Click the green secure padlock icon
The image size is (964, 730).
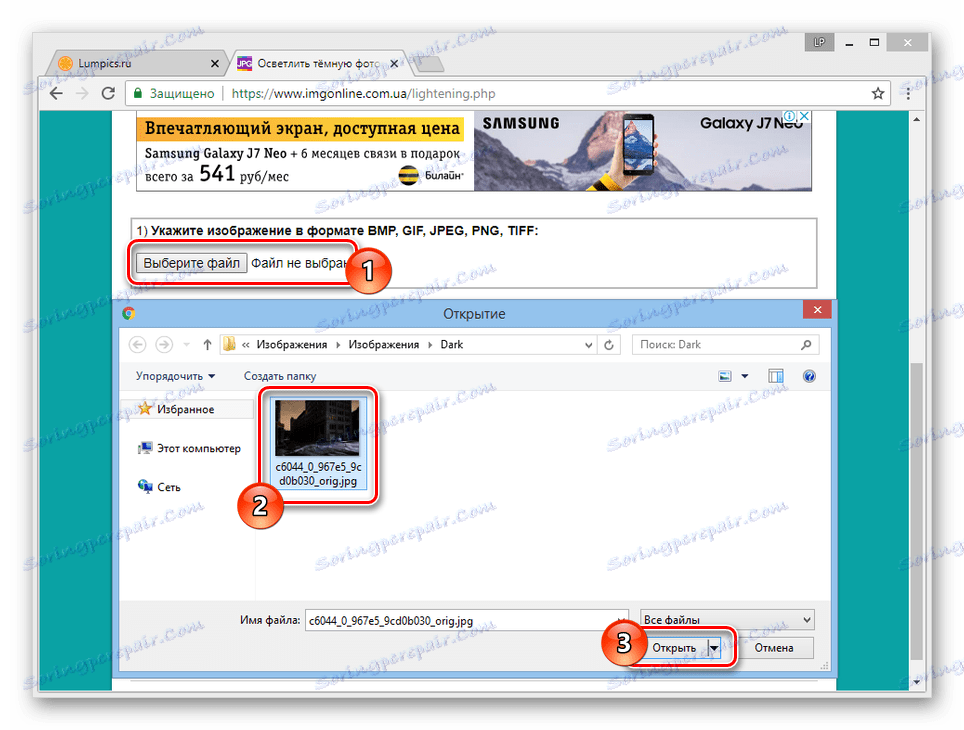point(138,93)
